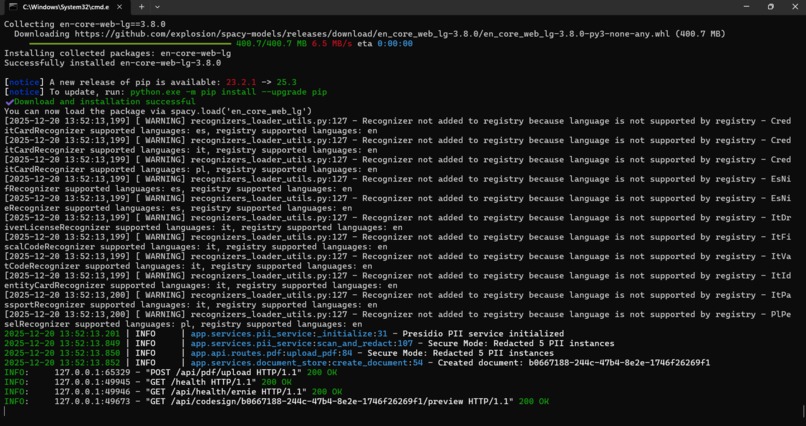This screenshot has height=426, width=806.
Task: Click "selRecognizer supported languages: pl" line
Action: (x=184, y=325)
